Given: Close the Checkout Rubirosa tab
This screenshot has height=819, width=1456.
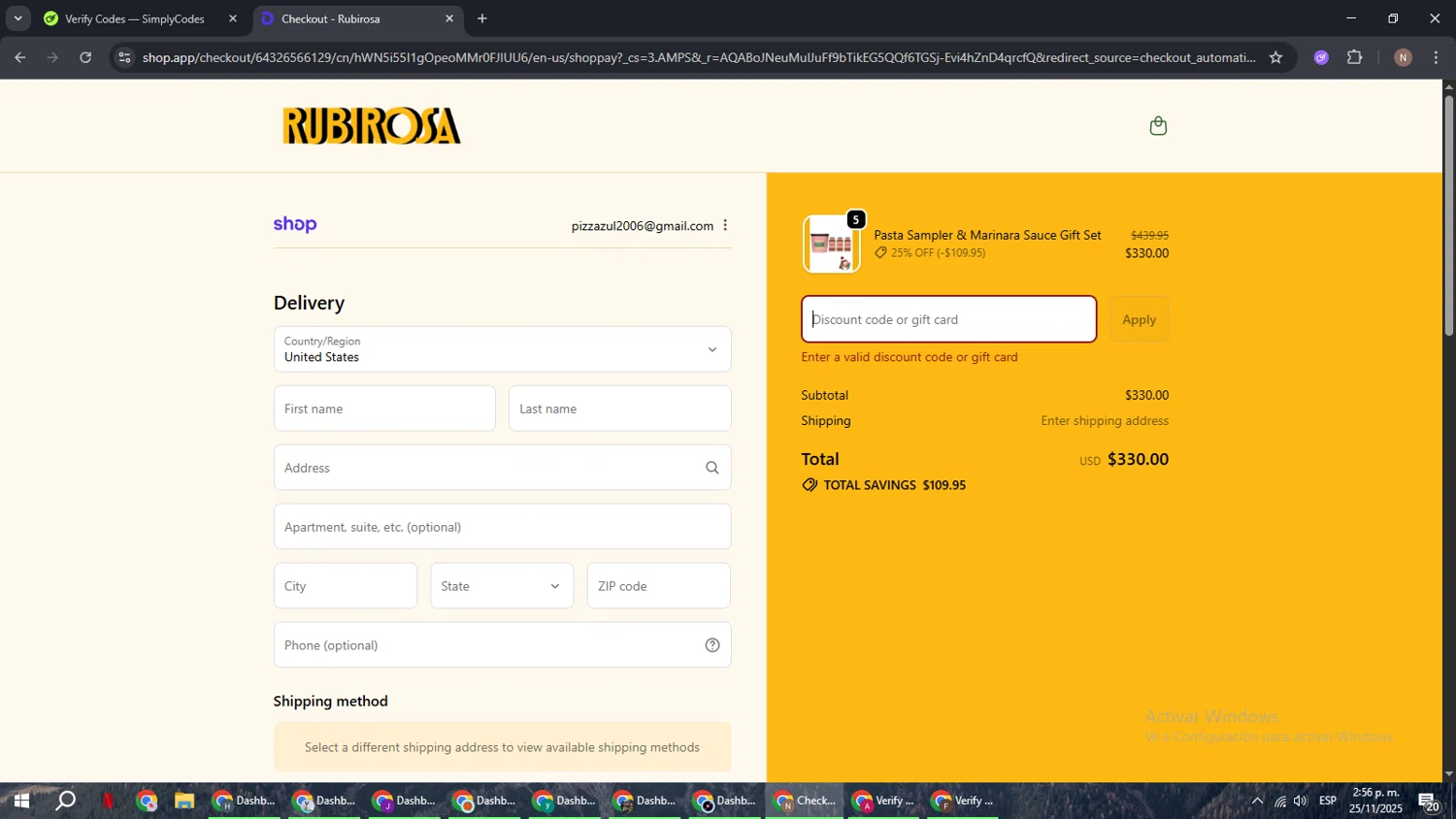Looking at the screenshot, I should point(449,18).
